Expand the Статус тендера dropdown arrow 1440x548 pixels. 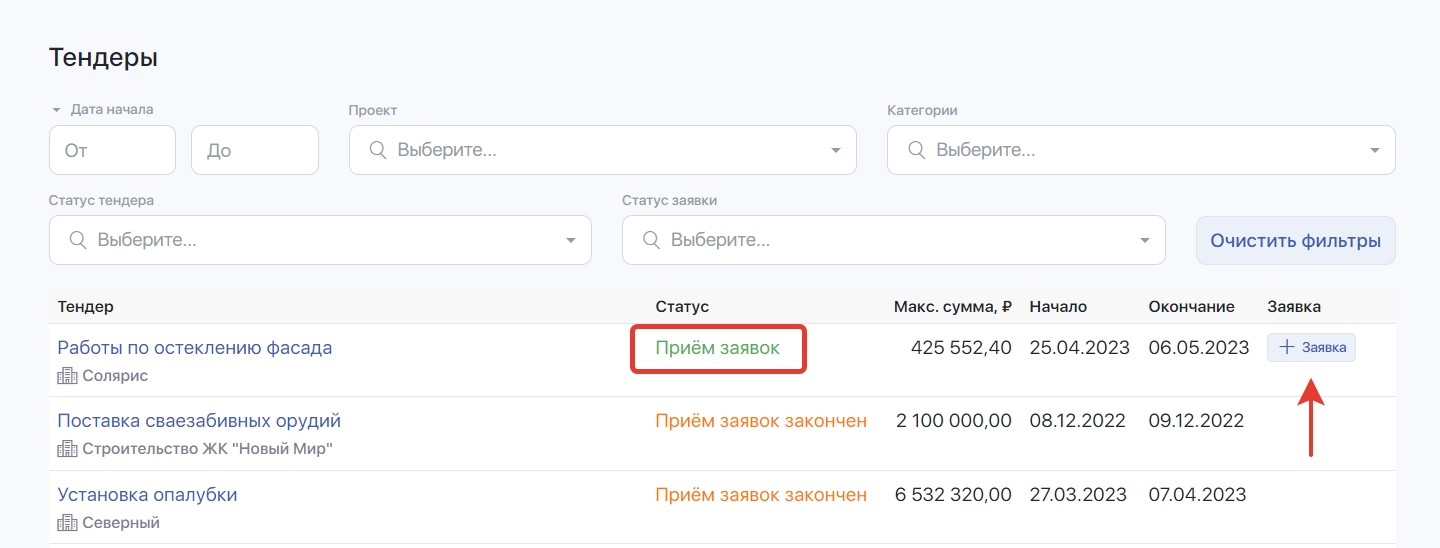[x=571, y=241]
